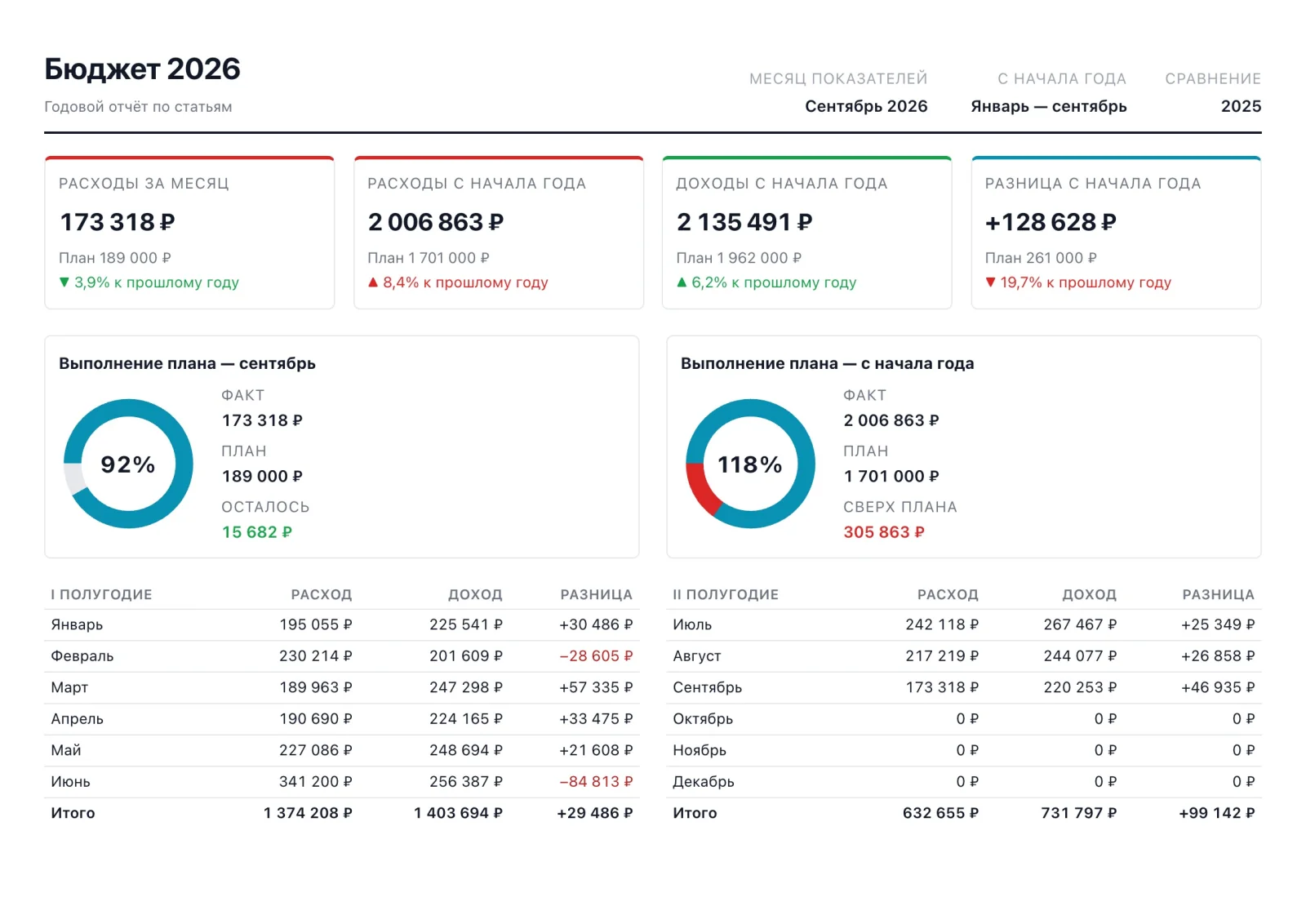Click the 'План 189 000 ₽' text
Screen dimensions: 1306x924
115,258
